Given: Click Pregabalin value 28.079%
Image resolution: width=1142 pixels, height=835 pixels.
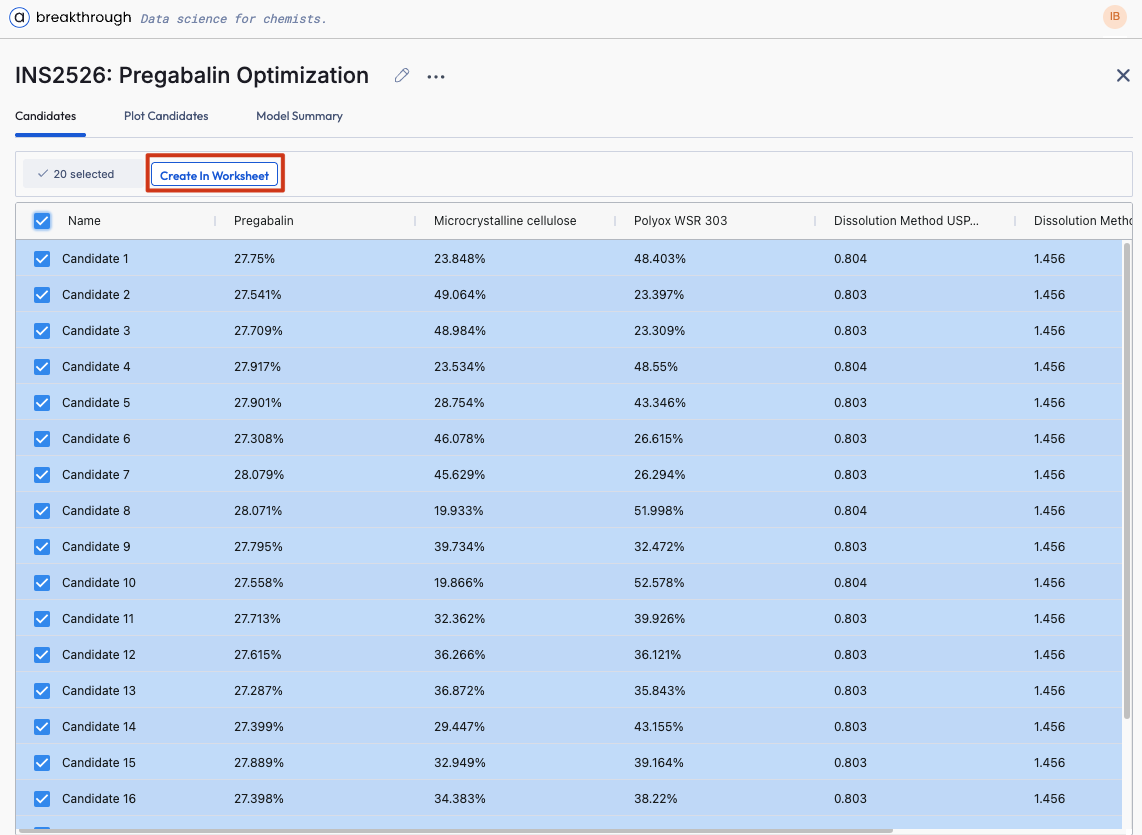Looking at the screenshot, I should [259, 475].
